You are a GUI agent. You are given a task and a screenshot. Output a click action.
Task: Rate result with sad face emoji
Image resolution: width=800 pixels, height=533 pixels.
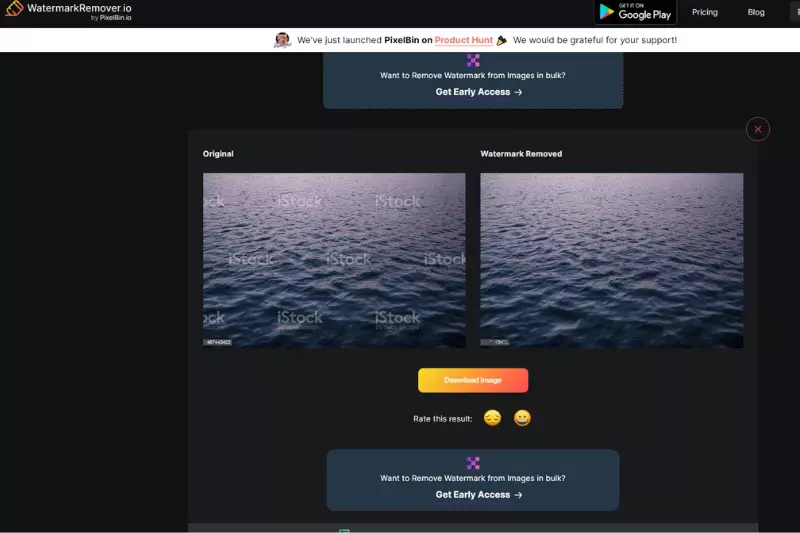pyautogui.click(x=492, y=418)
